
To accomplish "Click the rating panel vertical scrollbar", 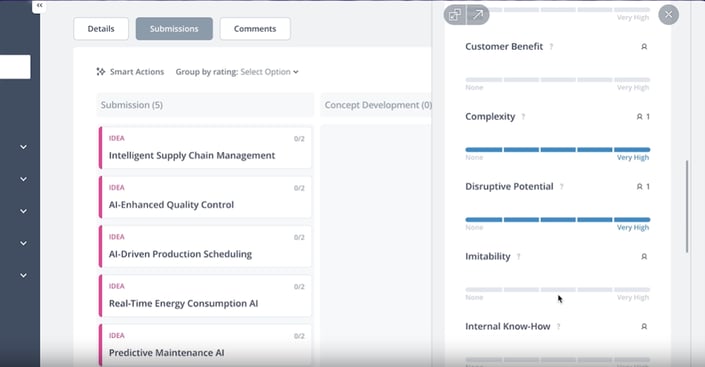I will 687,206.
